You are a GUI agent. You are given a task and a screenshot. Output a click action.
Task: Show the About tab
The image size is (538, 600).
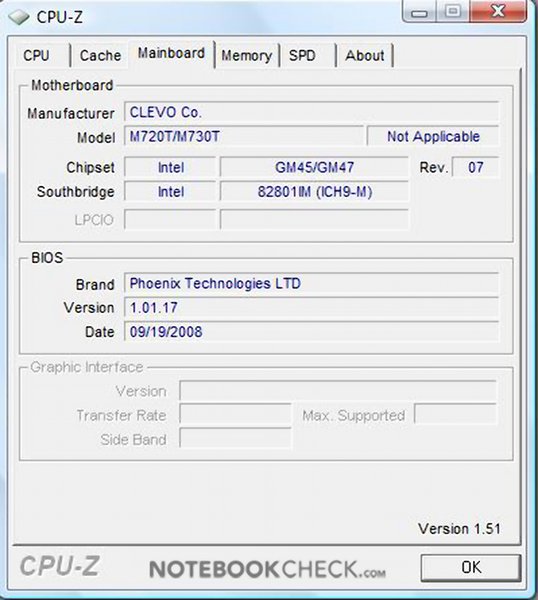365,55
